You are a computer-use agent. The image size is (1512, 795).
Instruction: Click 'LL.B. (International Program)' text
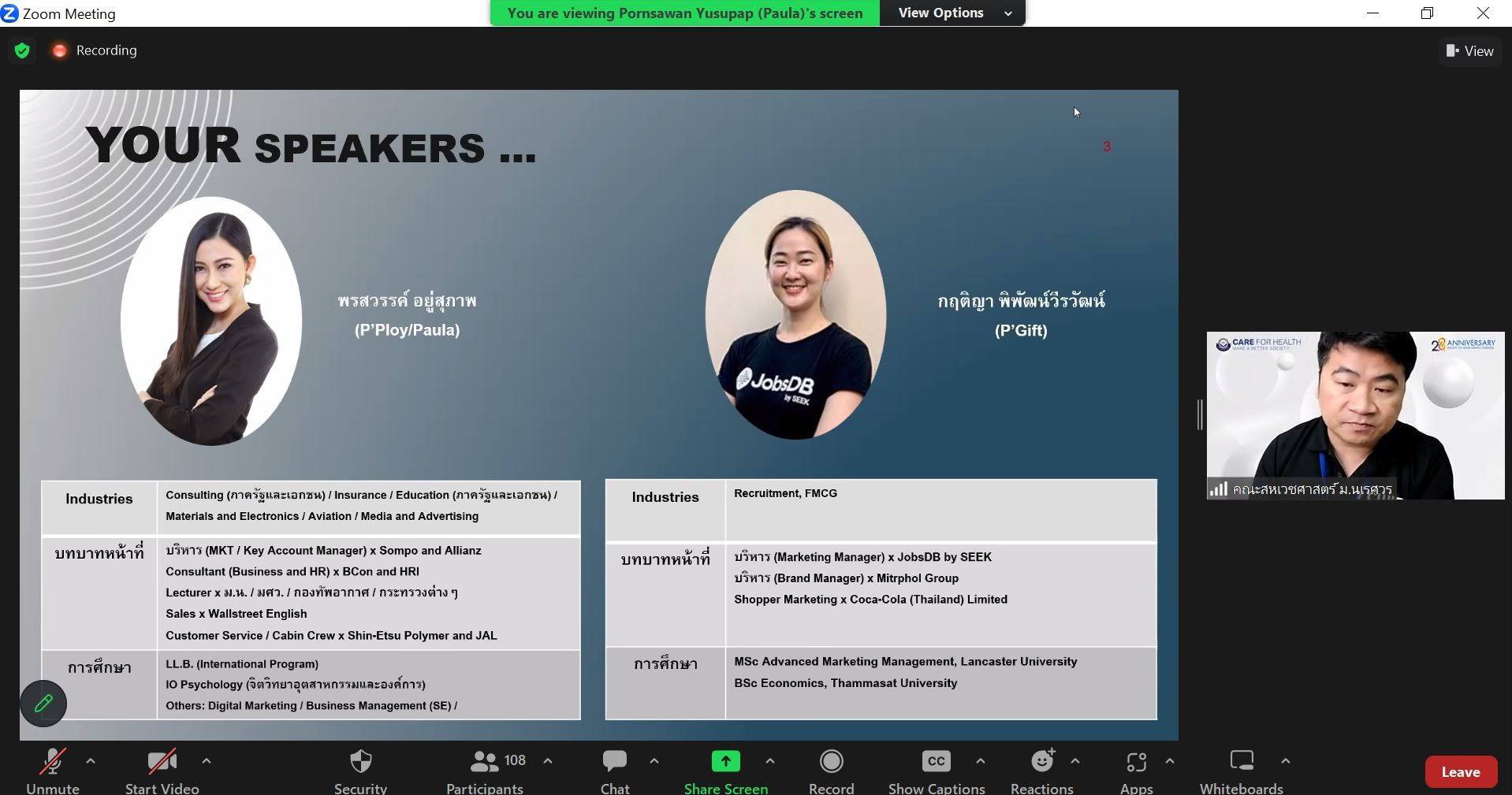242,664
